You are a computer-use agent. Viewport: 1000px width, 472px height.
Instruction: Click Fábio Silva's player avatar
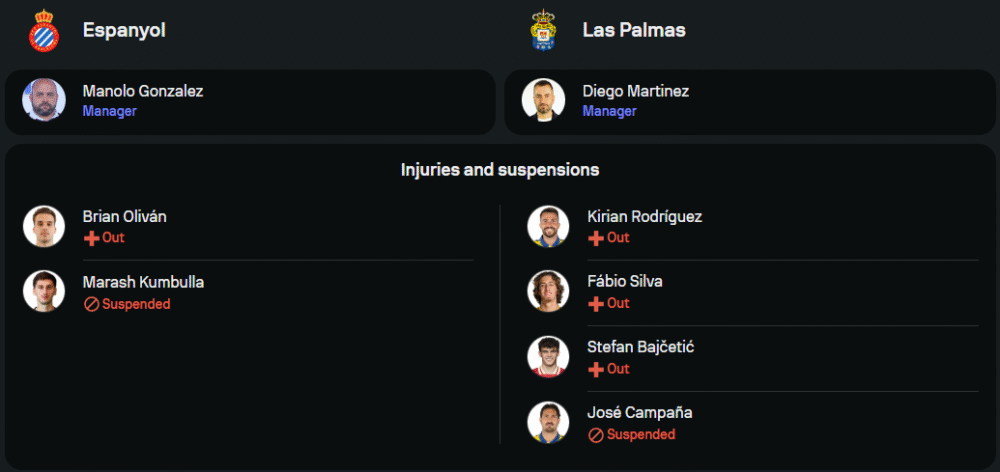pyautogui.click(x=548, y=291)
